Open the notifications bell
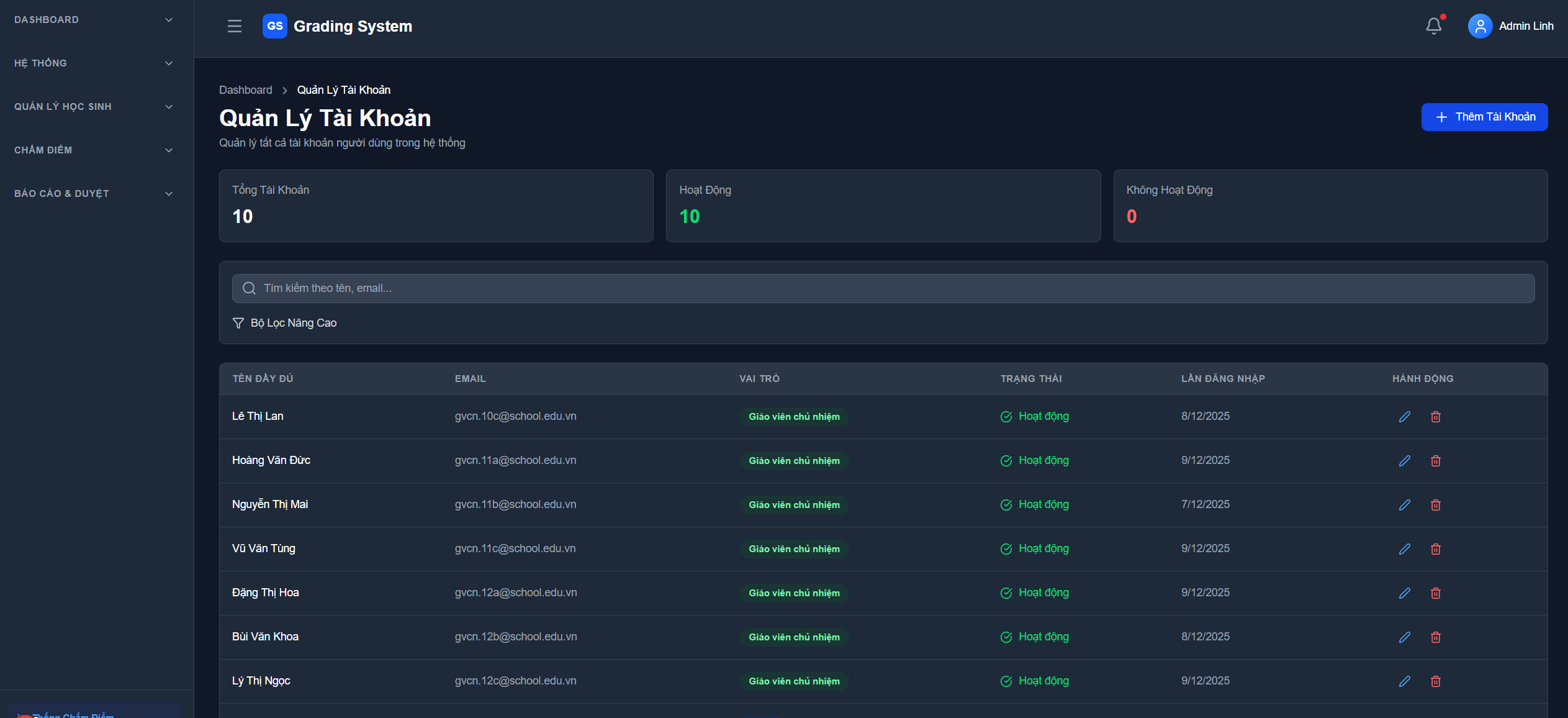Screen dimensions: 1568x718 click(x=1433, y=26)
